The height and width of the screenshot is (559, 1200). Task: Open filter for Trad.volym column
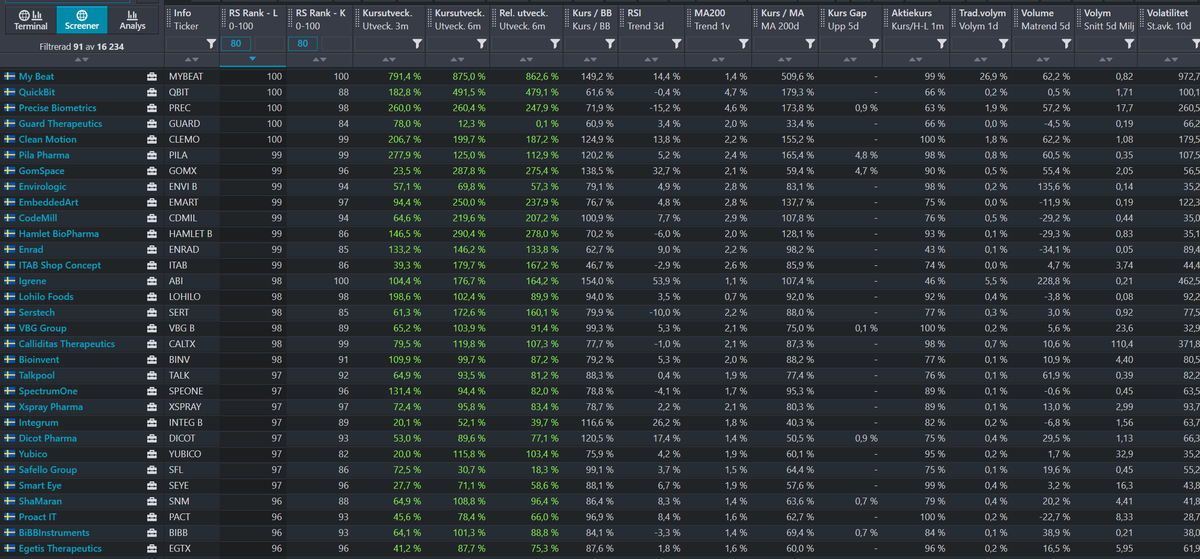pos(1002,44)
